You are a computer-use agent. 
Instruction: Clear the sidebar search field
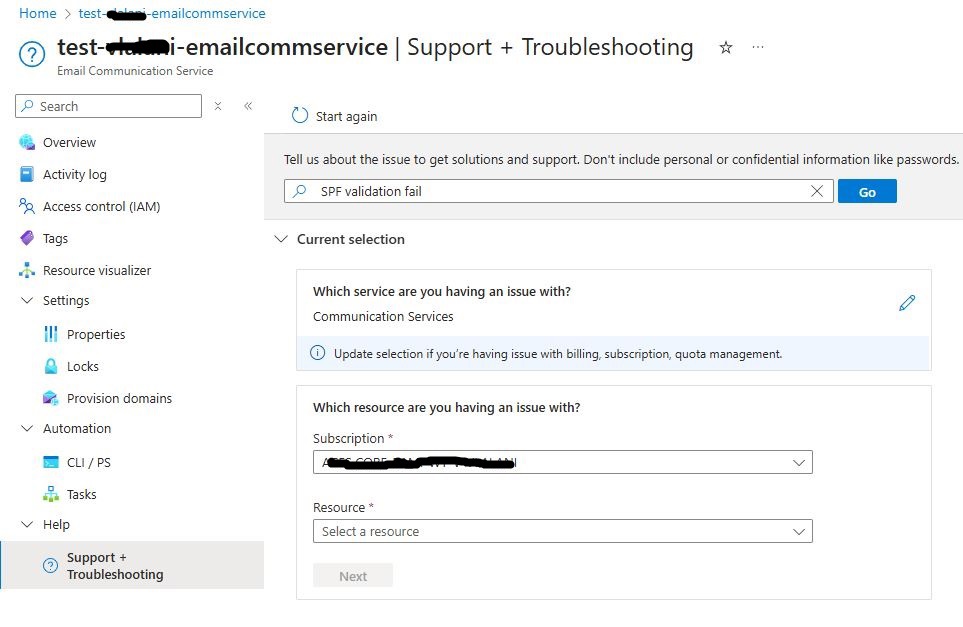pos(218,105)
